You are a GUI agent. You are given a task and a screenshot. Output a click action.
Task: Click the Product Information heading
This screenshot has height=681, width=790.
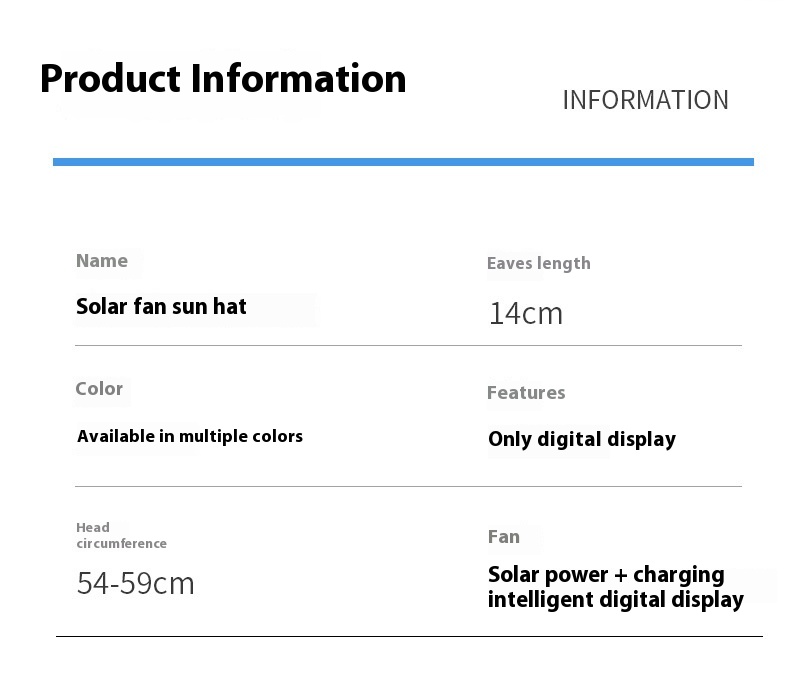[x=223, y=79]
